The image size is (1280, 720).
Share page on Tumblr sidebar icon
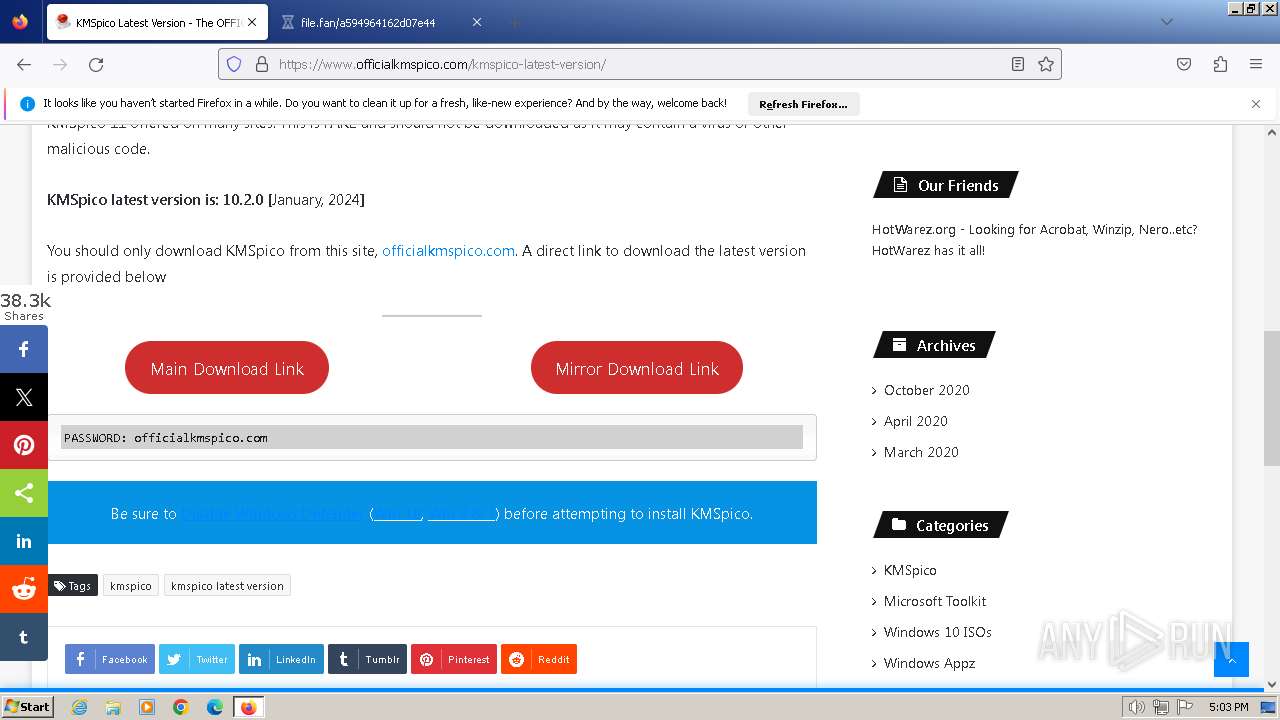click(24, 637)
